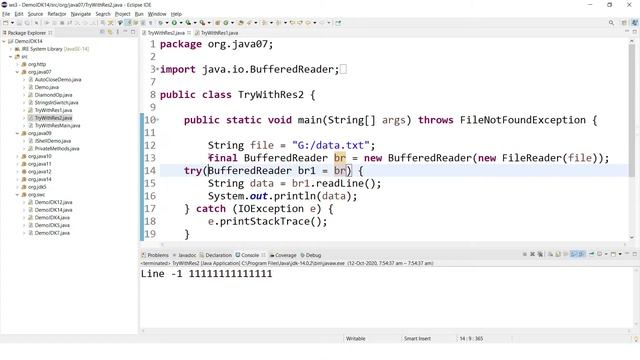The height and width of the screenshot is (360, 640).
Task: Select AutoCloseDemo.java in Package Explorer
Action: tap(58, 80)
